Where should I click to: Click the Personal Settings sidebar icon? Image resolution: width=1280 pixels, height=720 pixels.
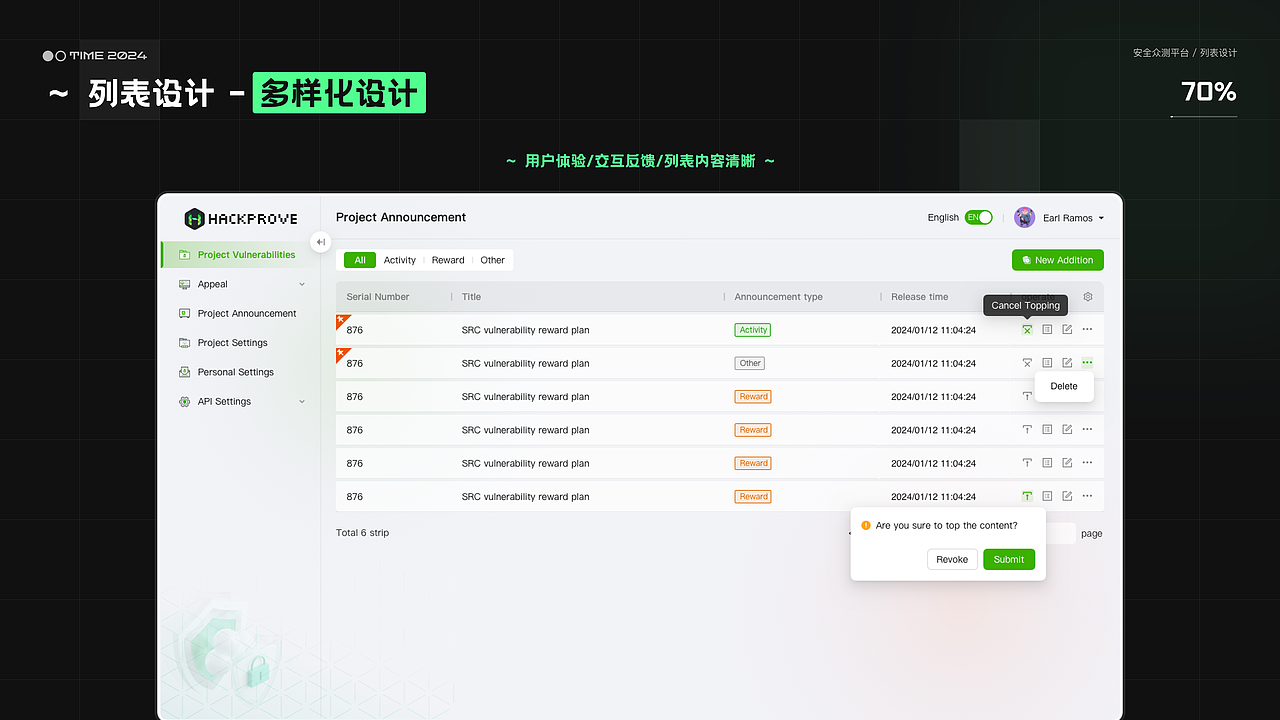pyautogui.click(x=184, y=372)
